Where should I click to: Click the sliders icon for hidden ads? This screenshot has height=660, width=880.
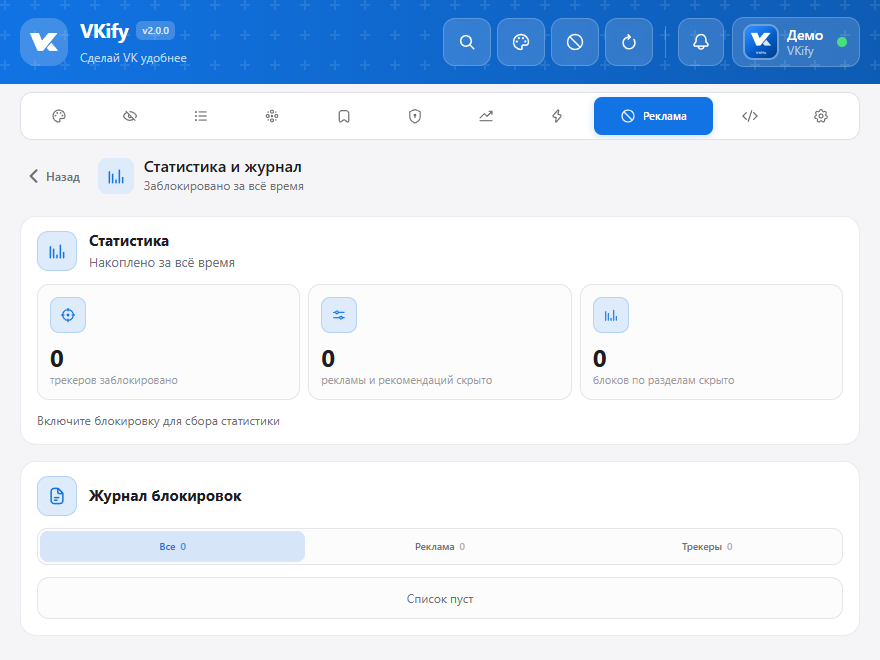coord(339,315)
